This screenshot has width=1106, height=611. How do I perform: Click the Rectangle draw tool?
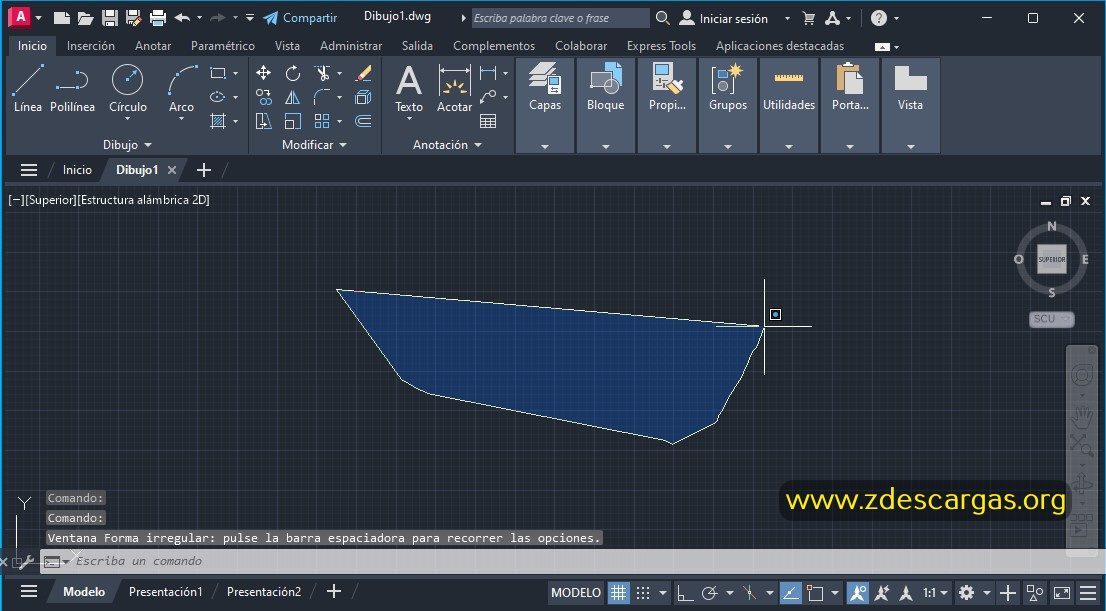pos(218,73)
